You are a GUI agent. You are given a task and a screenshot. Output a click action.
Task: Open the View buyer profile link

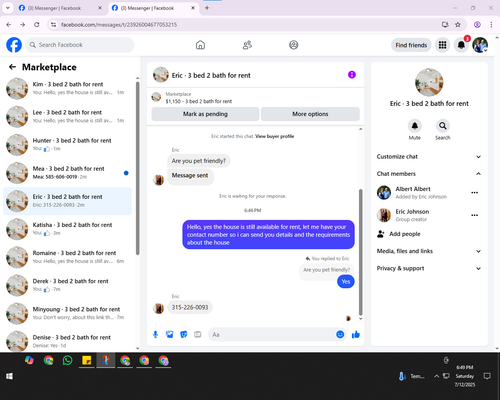point(275,136)
